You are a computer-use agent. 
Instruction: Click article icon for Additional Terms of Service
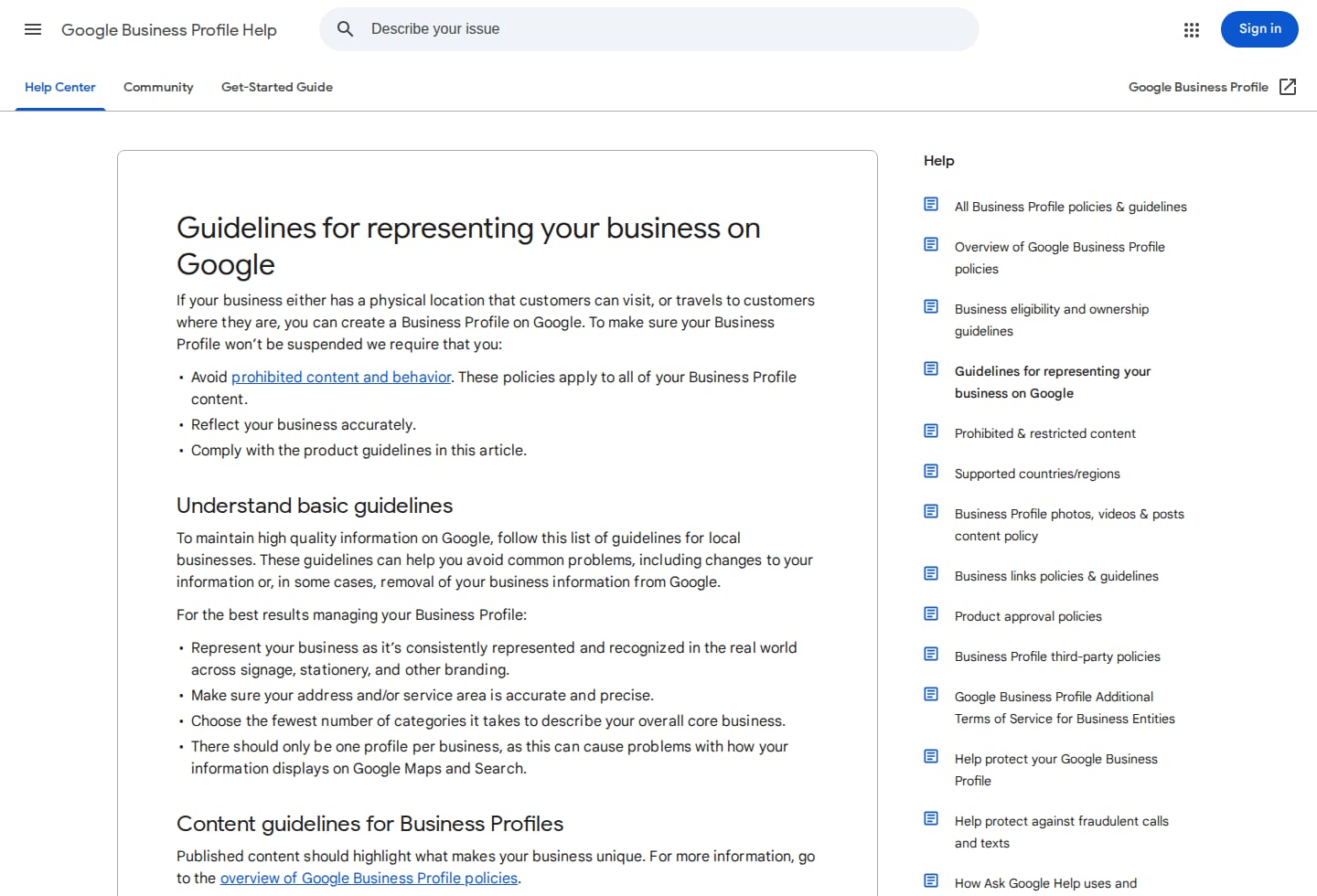coord(931,695)
